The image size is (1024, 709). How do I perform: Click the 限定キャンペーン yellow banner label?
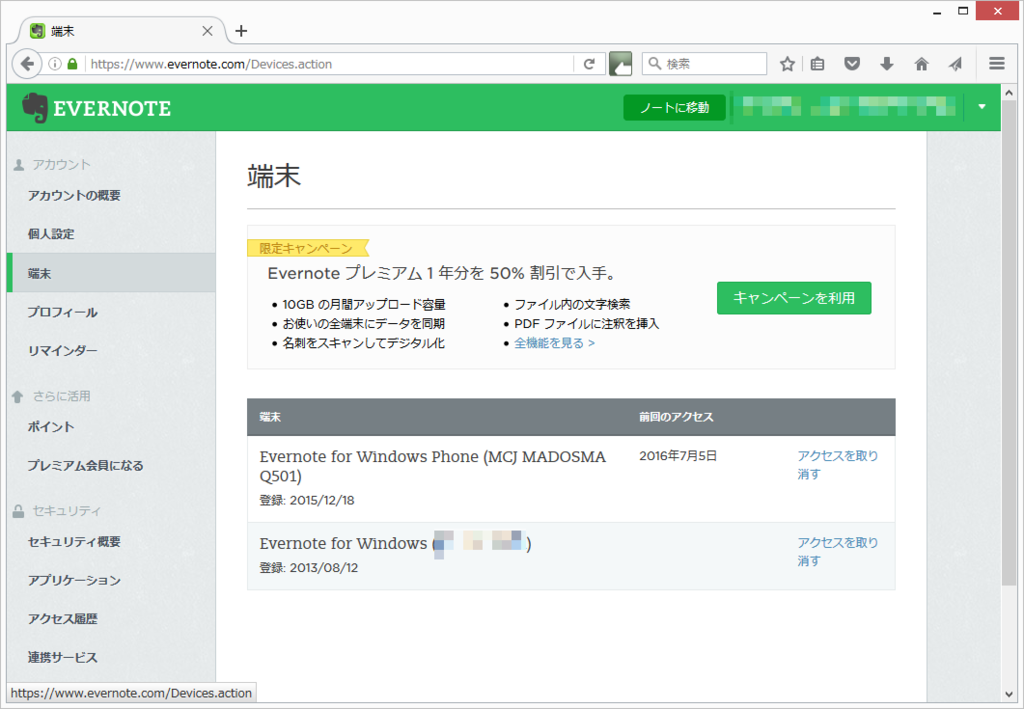pyautogui.click(x=307, y=248)
